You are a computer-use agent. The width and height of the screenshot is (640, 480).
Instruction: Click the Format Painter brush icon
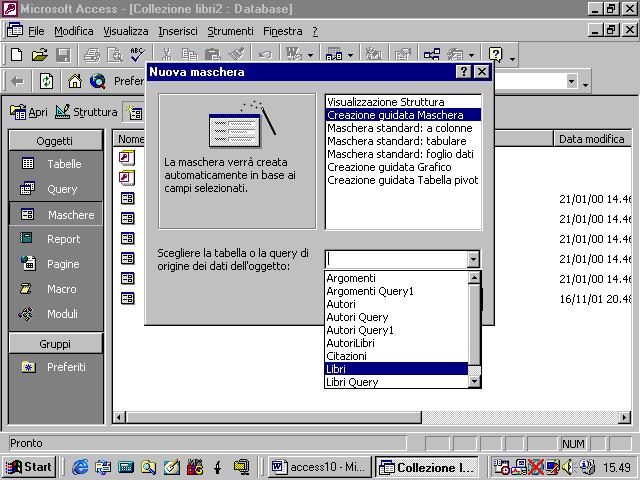[x=236, y=54]
